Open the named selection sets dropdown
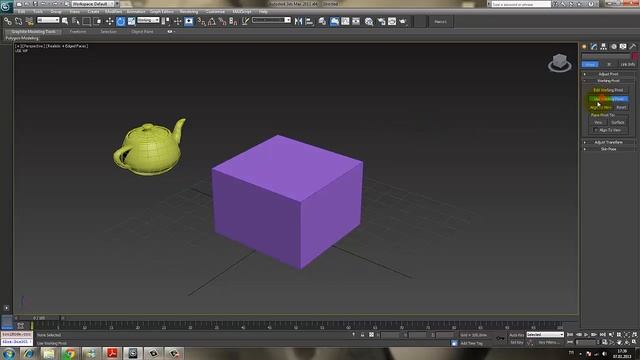640x360 pixels. 271,20
